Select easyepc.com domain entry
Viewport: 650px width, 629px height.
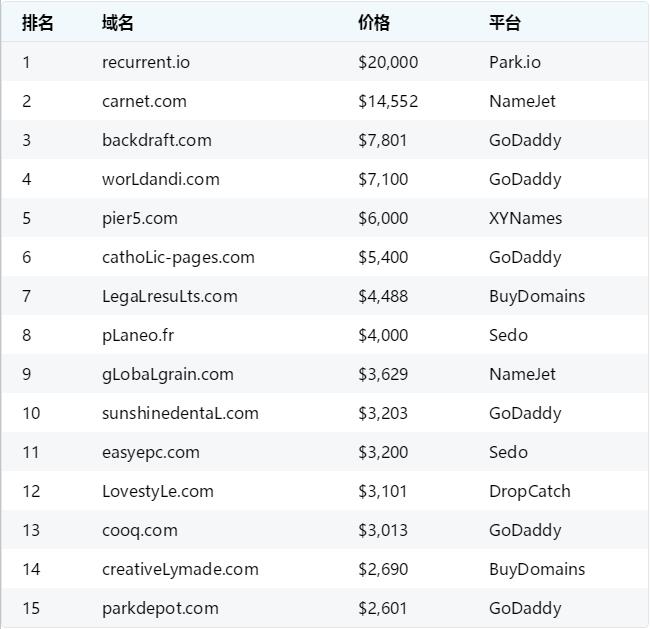point(151,452)
